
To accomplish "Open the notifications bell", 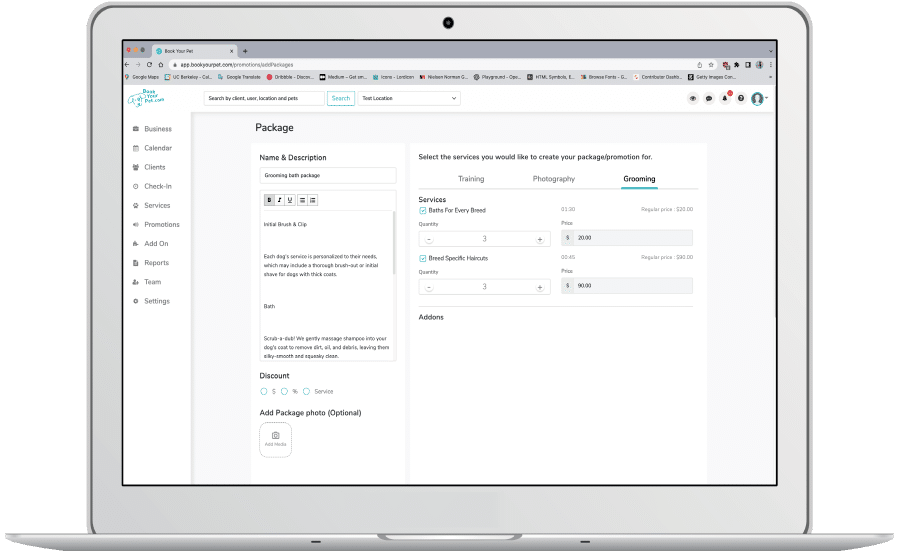I will tap(724, 99).
